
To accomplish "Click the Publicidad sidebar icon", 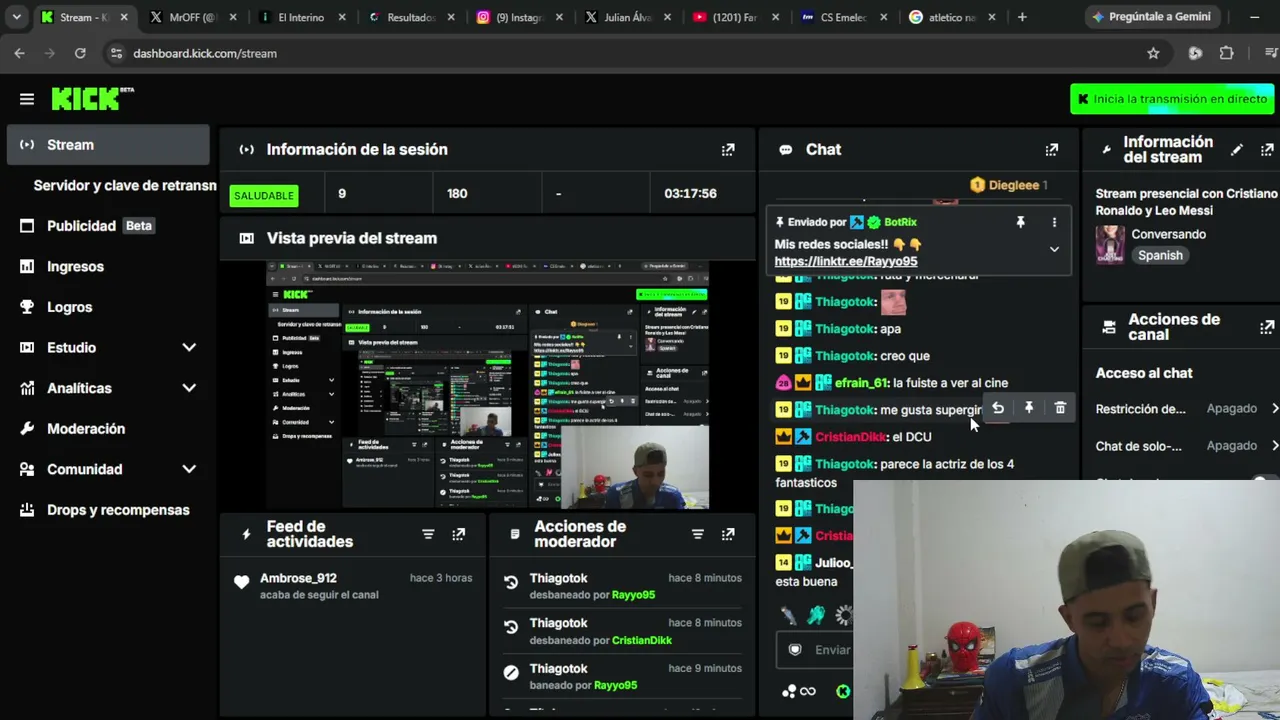I will 27,226.
